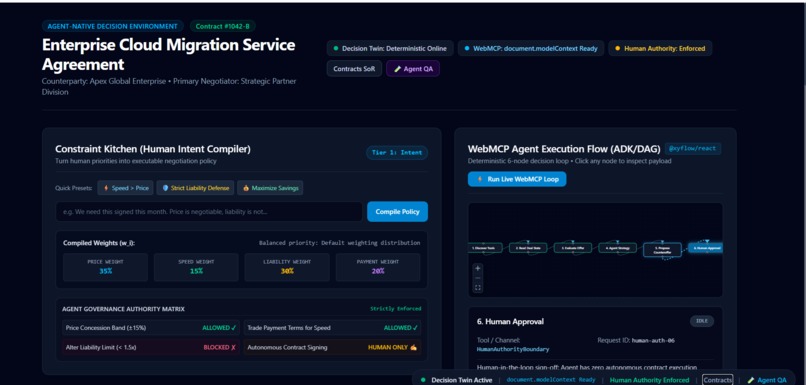Viewport: 806px width, 385px height.
Task: Click the Balanced priority default weighting note
Action: 339,243
